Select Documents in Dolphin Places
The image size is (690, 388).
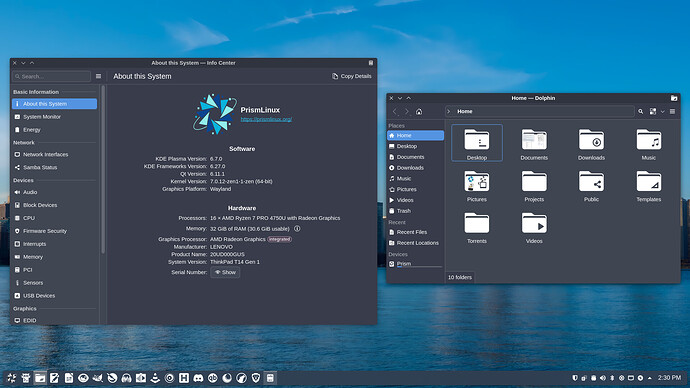pyautogui.click(x=415, y=157)
